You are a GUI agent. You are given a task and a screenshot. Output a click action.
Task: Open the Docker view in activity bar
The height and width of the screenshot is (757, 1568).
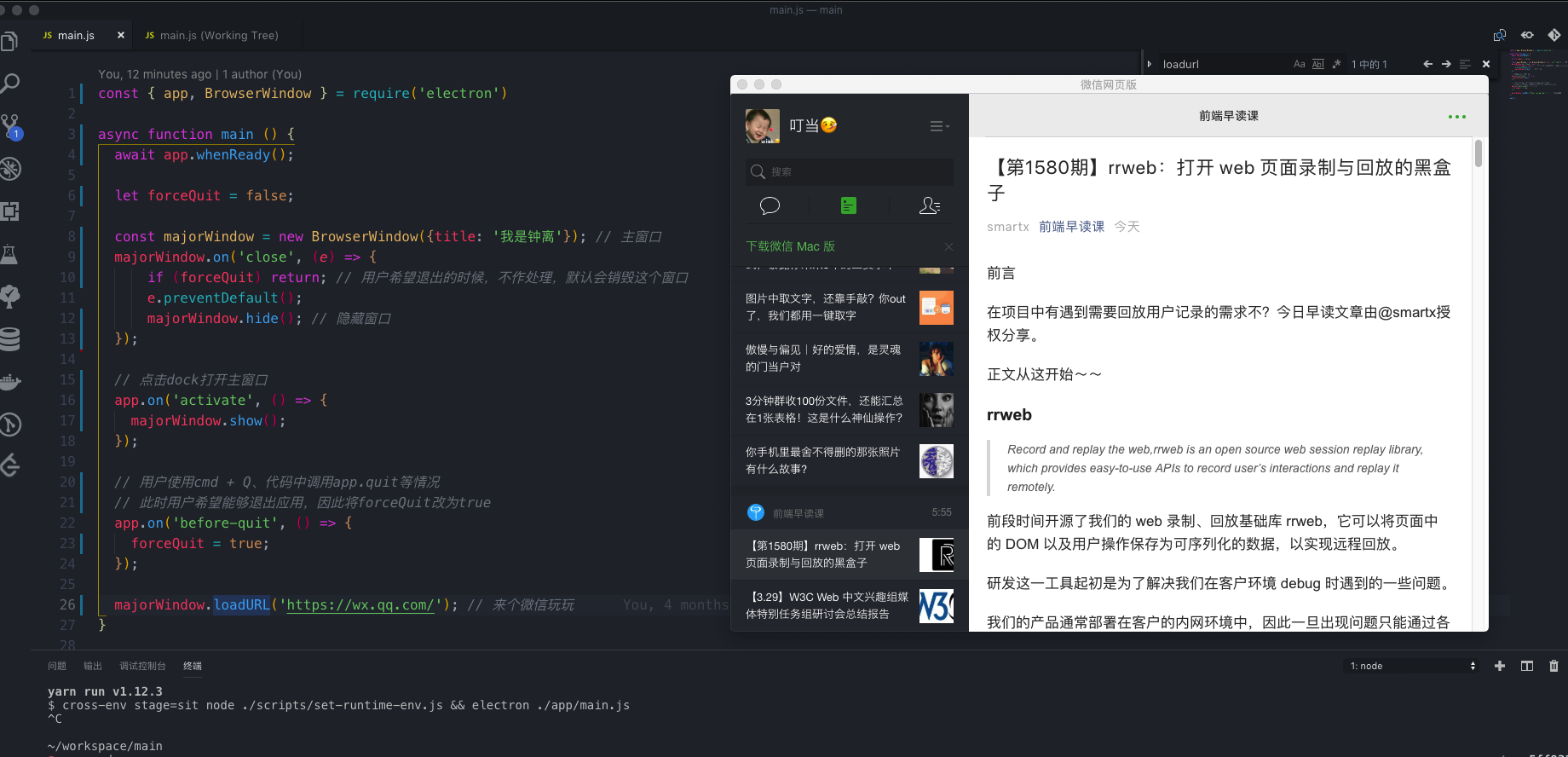click(9, 382)
